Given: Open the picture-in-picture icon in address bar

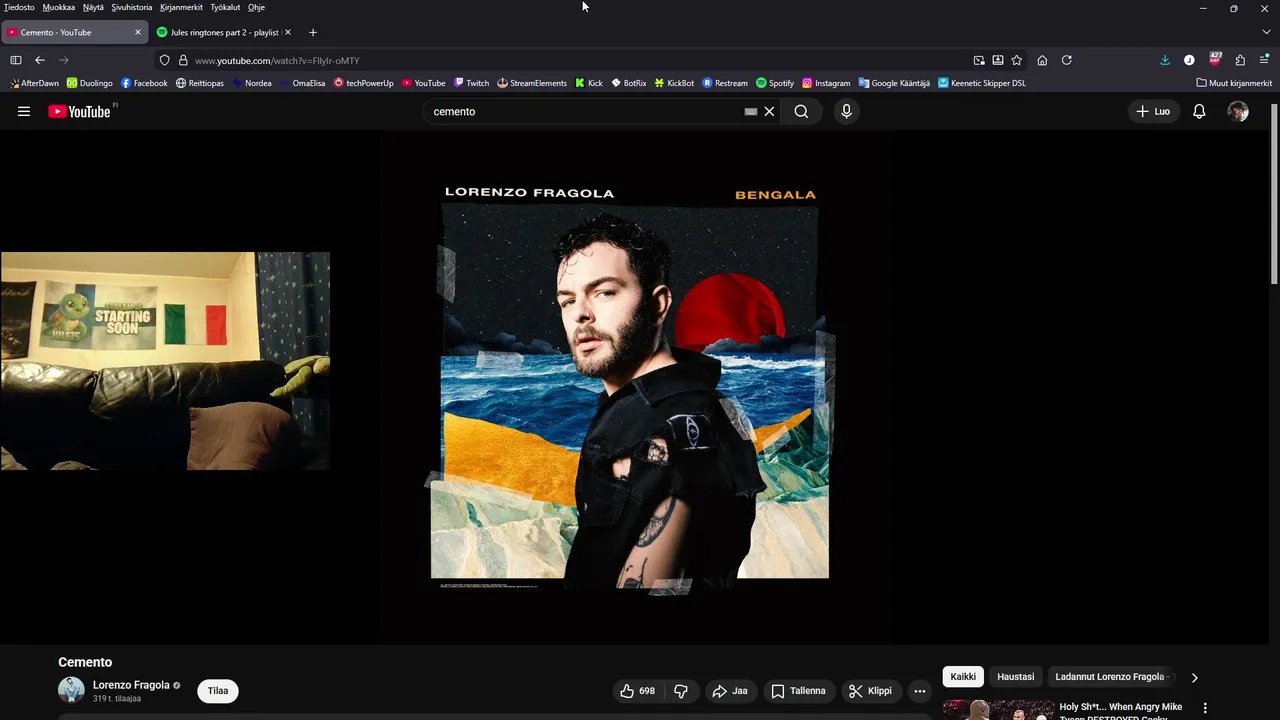Looking at the screenshot, I should [x=979, y=60].
